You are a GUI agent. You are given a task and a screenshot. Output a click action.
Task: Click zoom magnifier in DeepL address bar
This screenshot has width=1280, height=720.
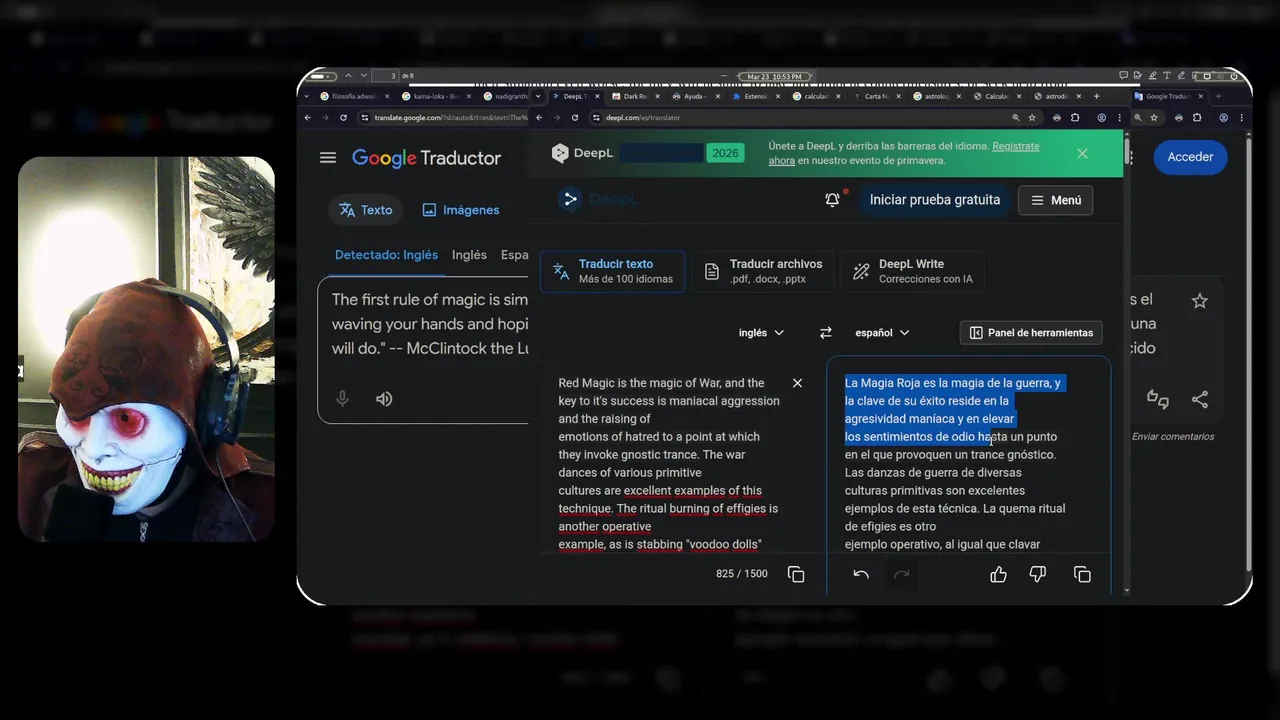click(1016, 117)
